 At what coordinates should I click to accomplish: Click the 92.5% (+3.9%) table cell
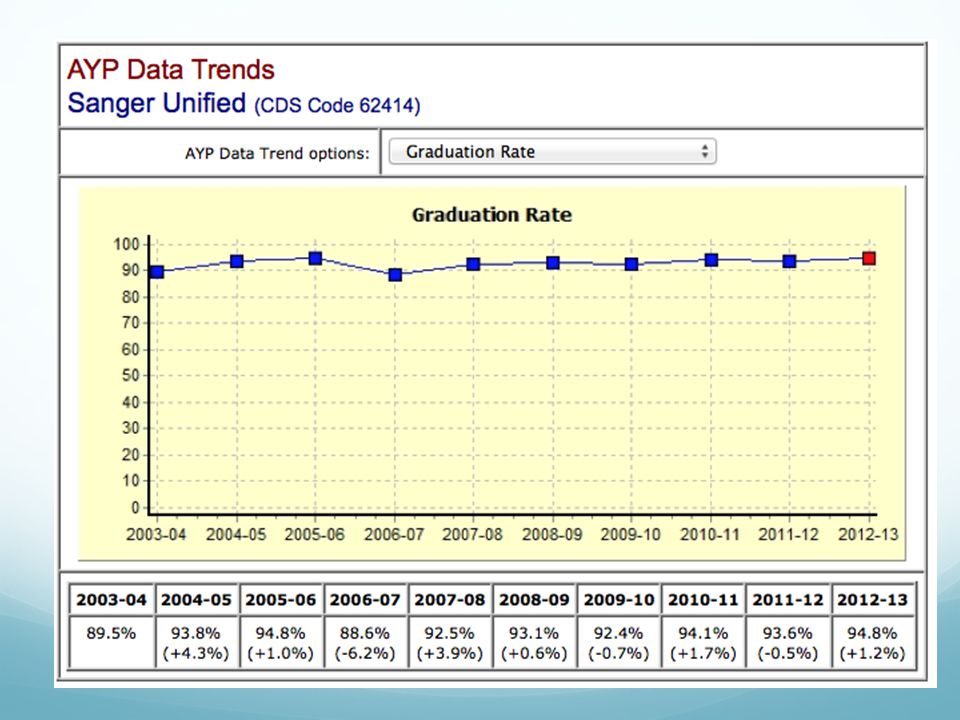(449, 642)
